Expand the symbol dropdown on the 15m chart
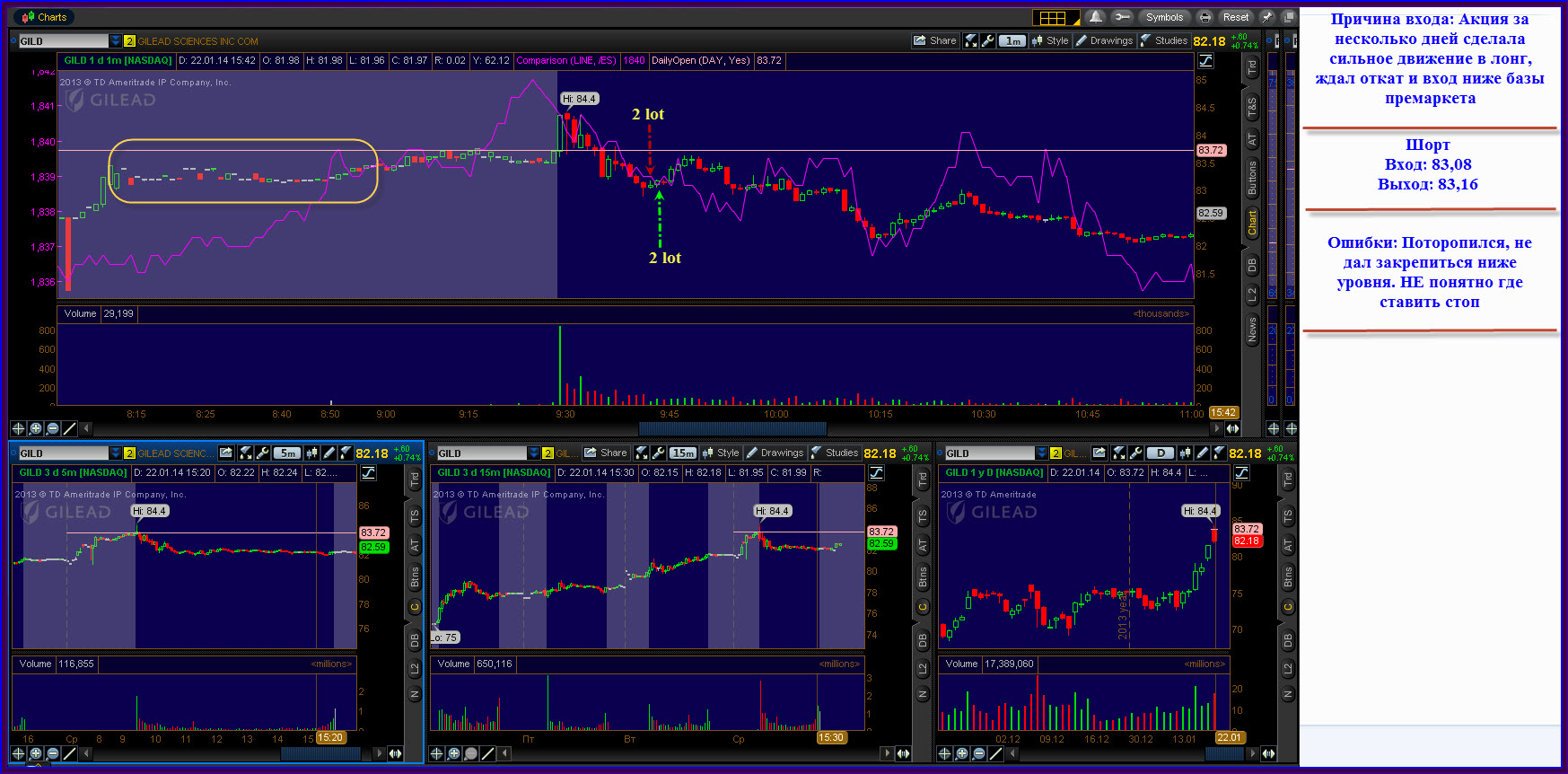This screenshot has width=1568, height=774. coord(533,453)
